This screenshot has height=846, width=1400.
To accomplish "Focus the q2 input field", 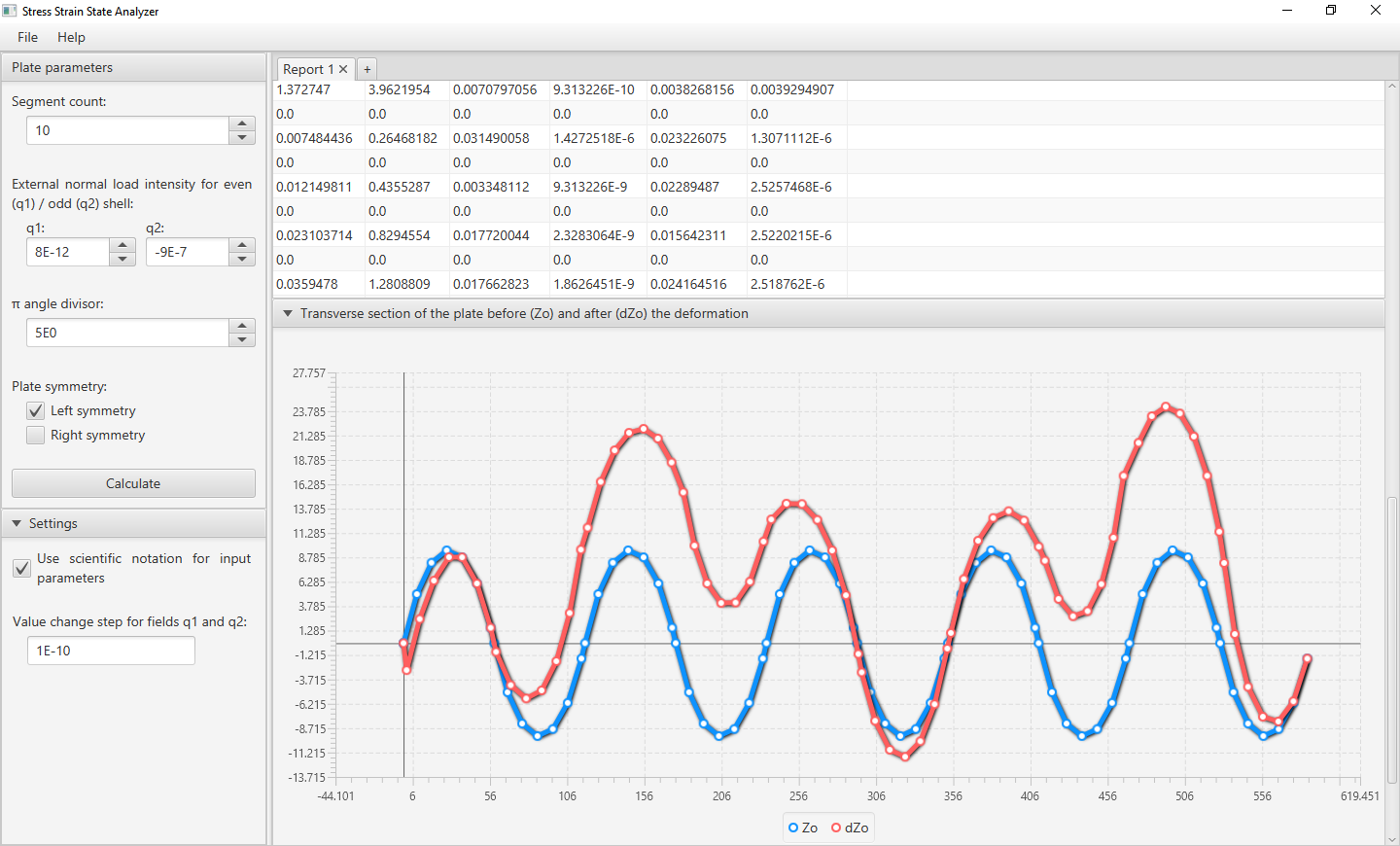I will (188, 252).
